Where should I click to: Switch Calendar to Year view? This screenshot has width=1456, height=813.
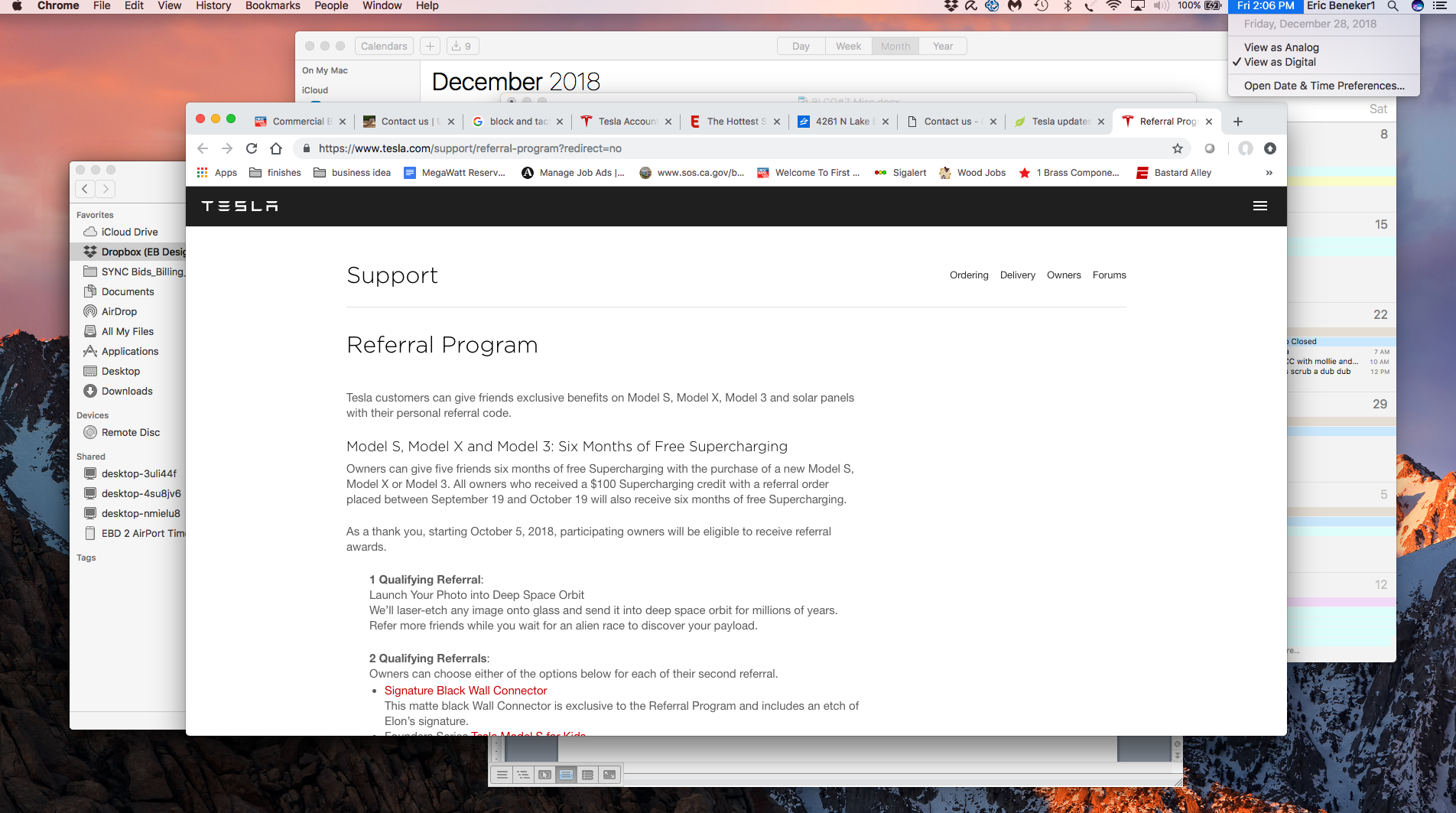pyautogui.click(x=943, y=46)
